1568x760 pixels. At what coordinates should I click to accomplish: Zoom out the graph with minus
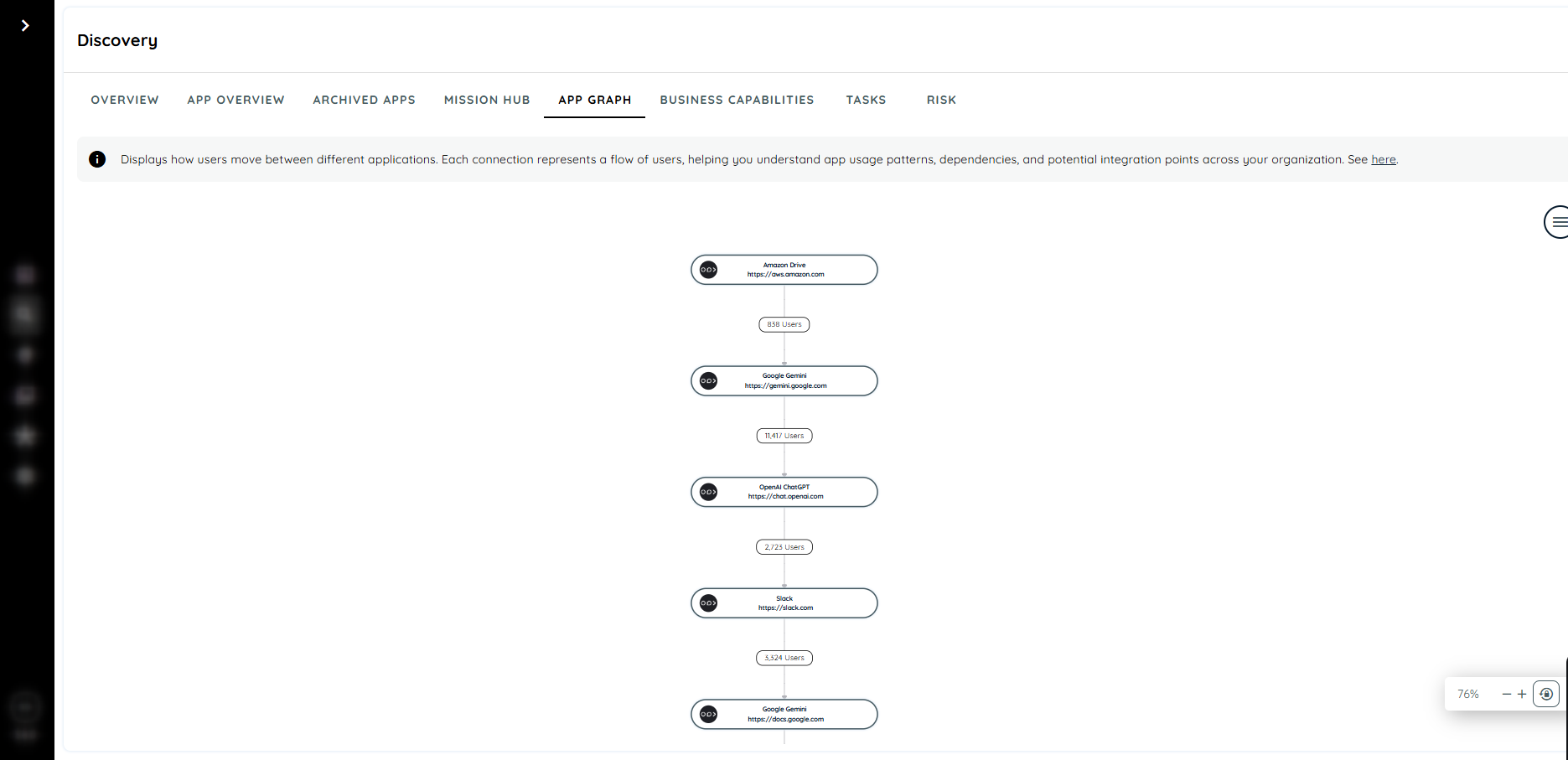pos(1507,694)
